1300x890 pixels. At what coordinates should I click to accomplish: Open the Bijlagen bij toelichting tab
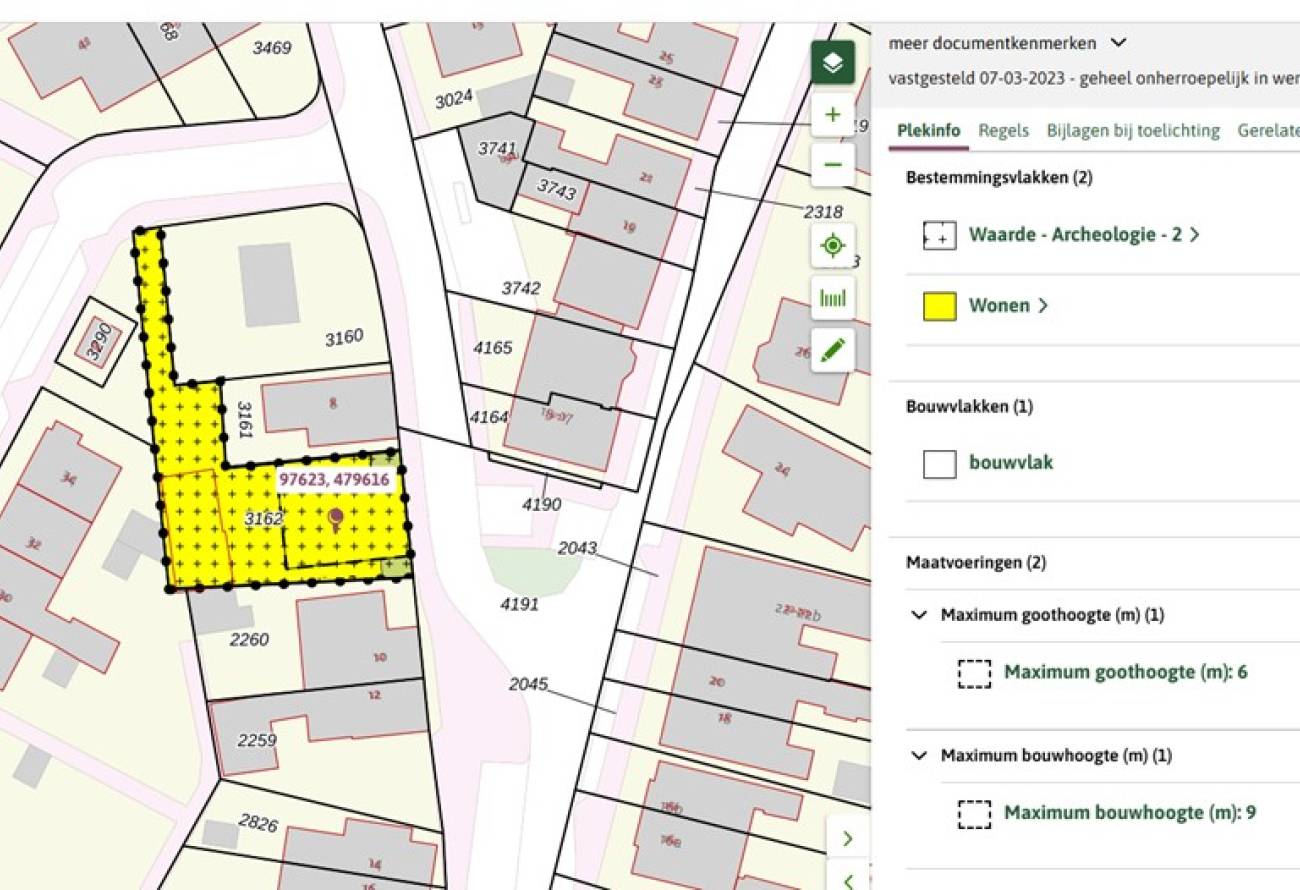coord(1133,131)
